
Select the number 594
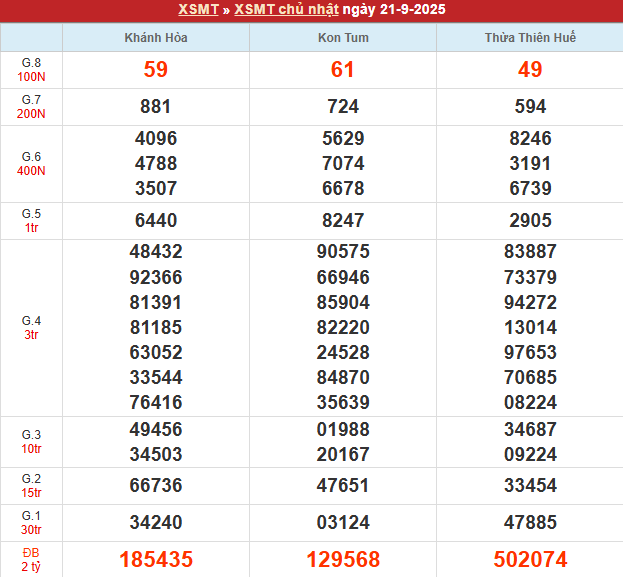click(x=530, y=107)
